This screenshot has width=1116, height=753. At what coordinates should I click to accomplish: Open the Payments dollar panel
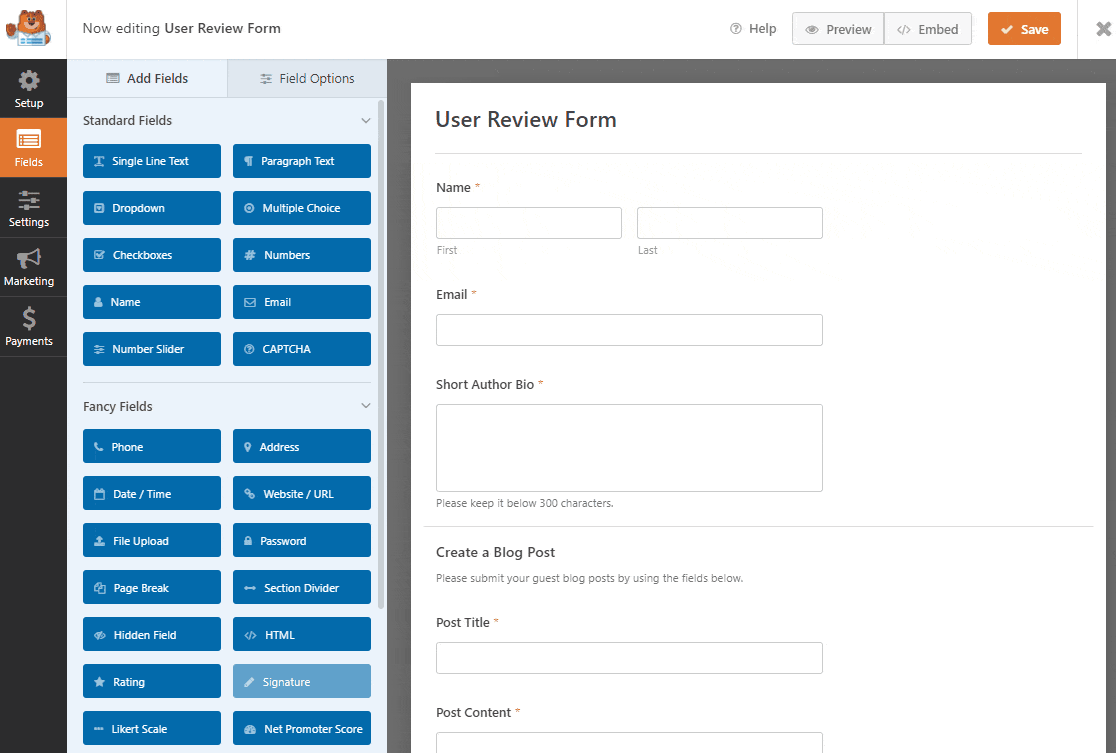pos(29,327)
